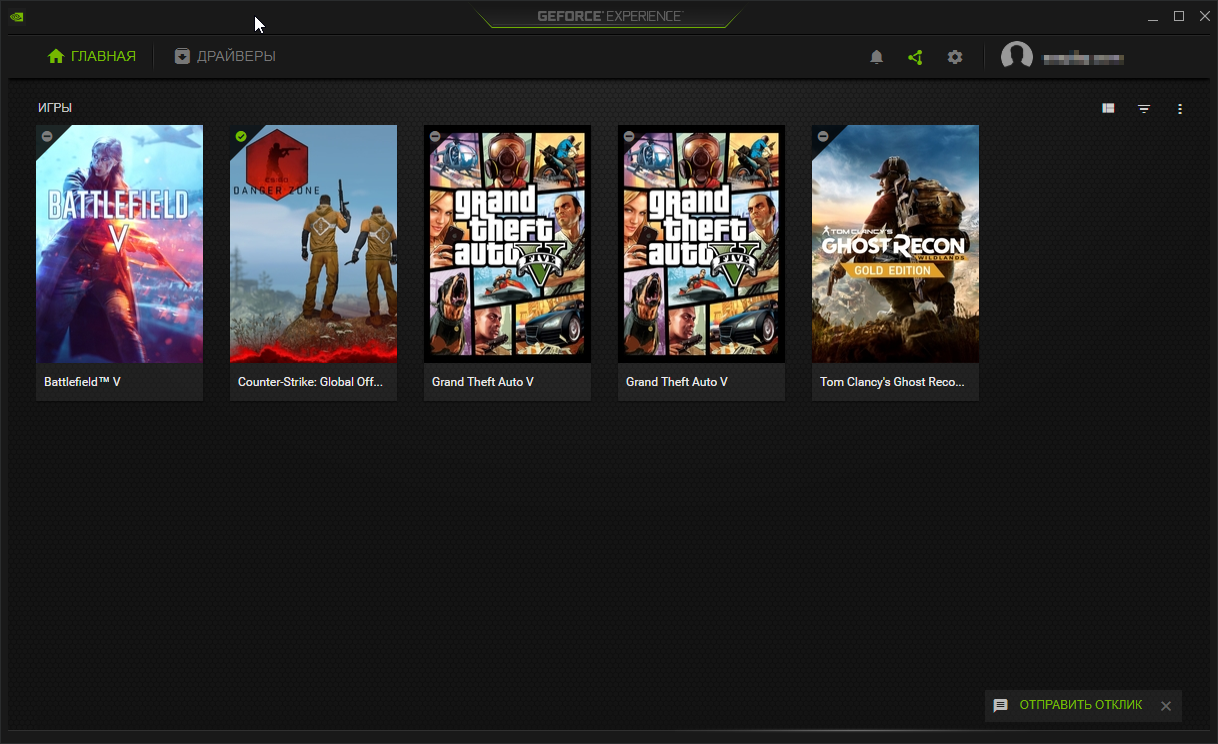The image size is (1218, 744).
Task: Click the feedback chat bubble icon
Action: (1000, 706)
